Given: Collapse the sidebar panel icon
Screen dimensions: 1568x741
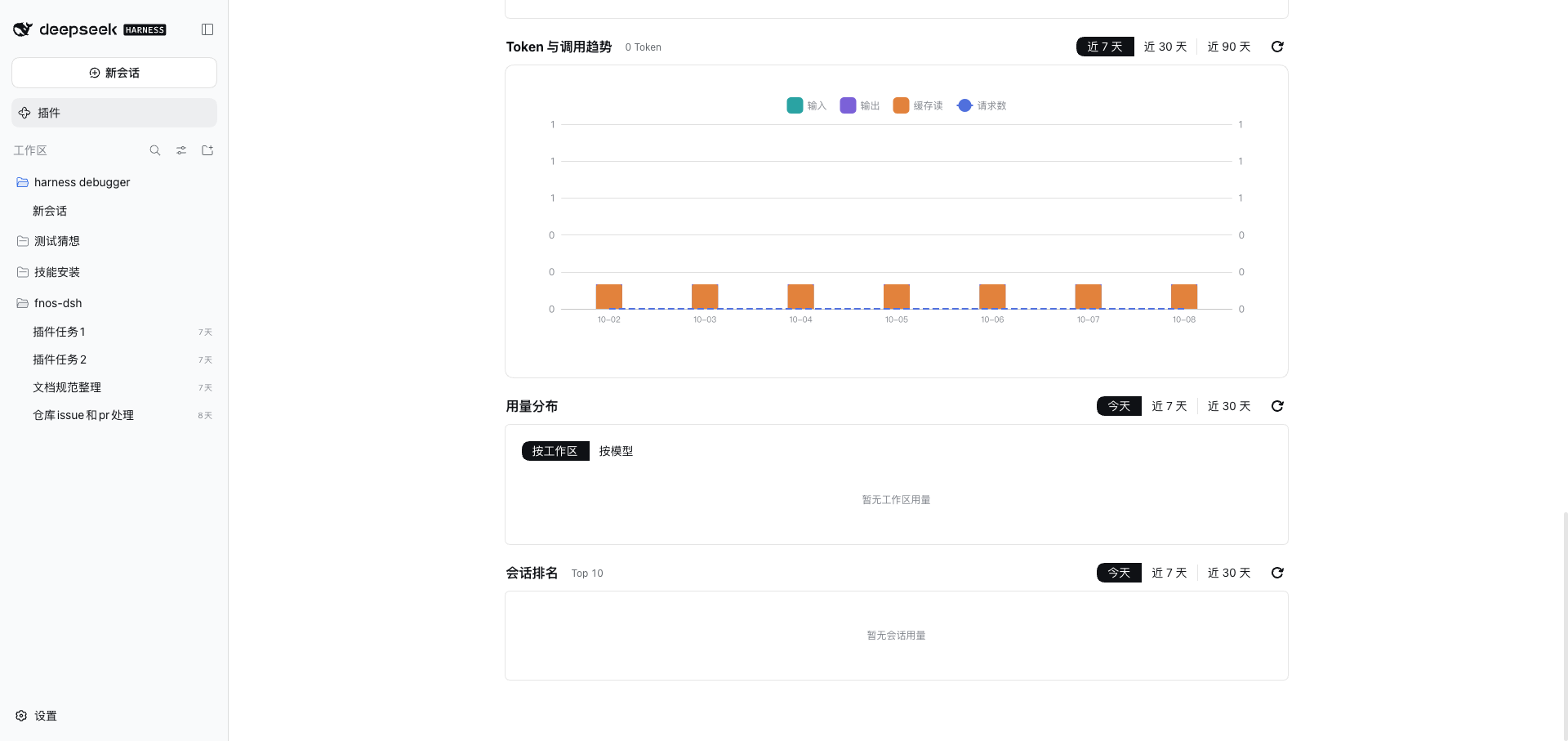Looking at the screenshot, I should [x=207, y=29].
